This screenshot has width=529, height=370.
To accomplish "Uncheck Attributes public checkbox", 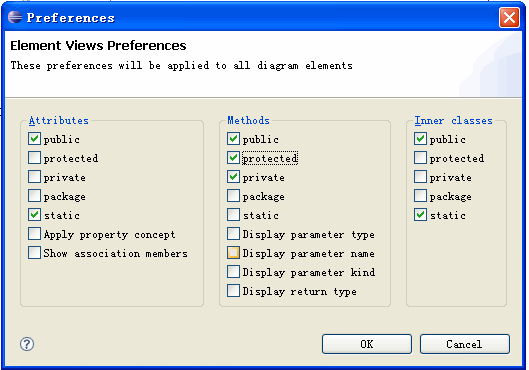I will pos(34,139).
